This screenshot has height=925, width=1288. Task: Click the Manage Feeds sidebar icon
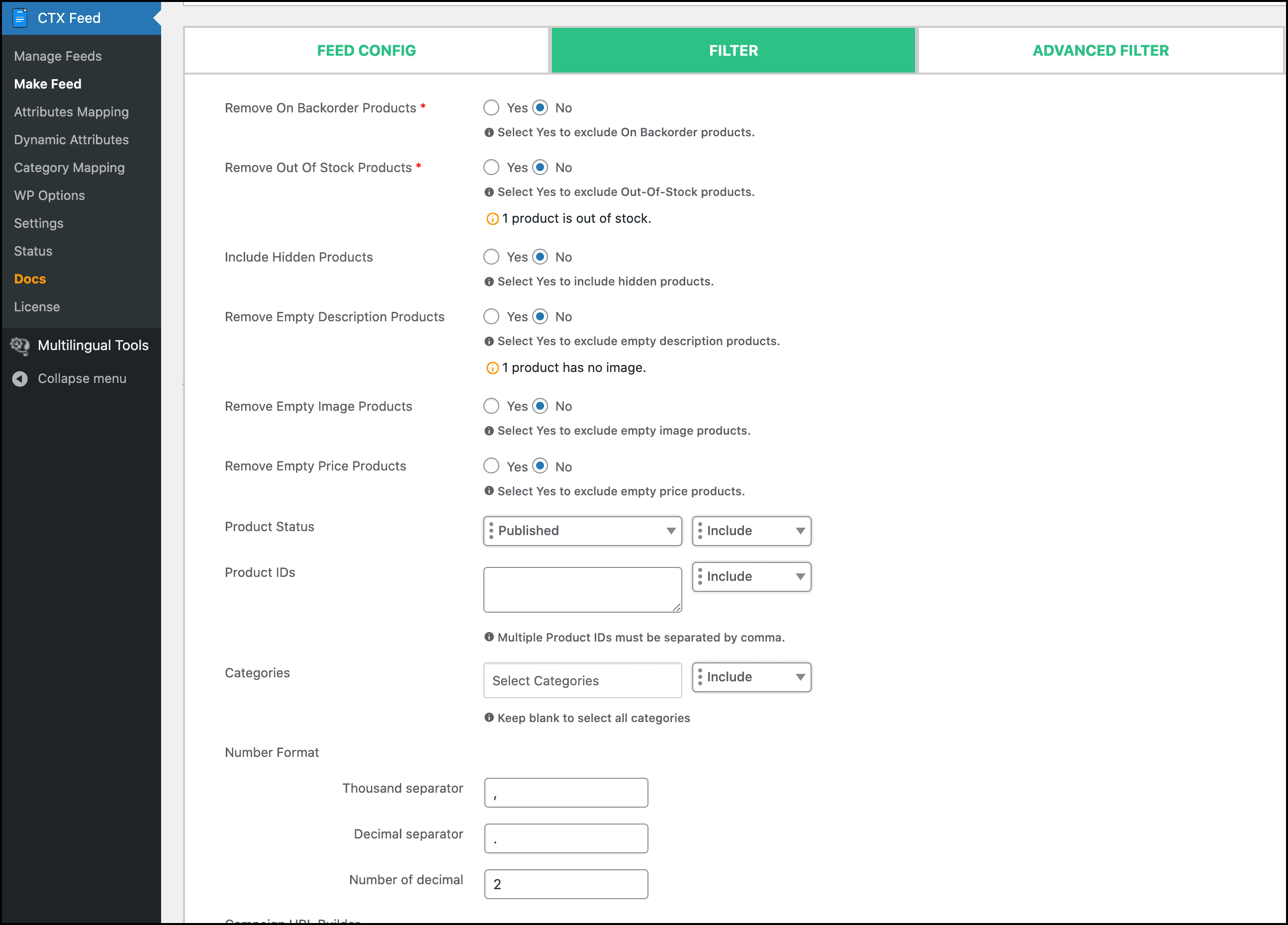coord(57,55)
